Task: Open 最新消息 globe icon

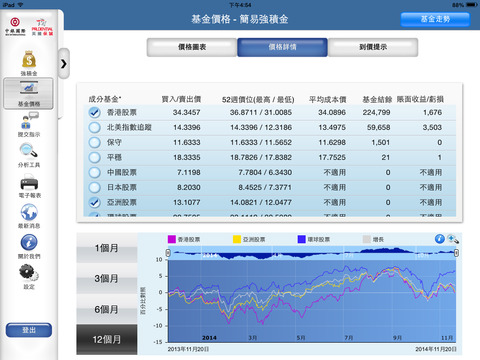Action: coord(29,212)
